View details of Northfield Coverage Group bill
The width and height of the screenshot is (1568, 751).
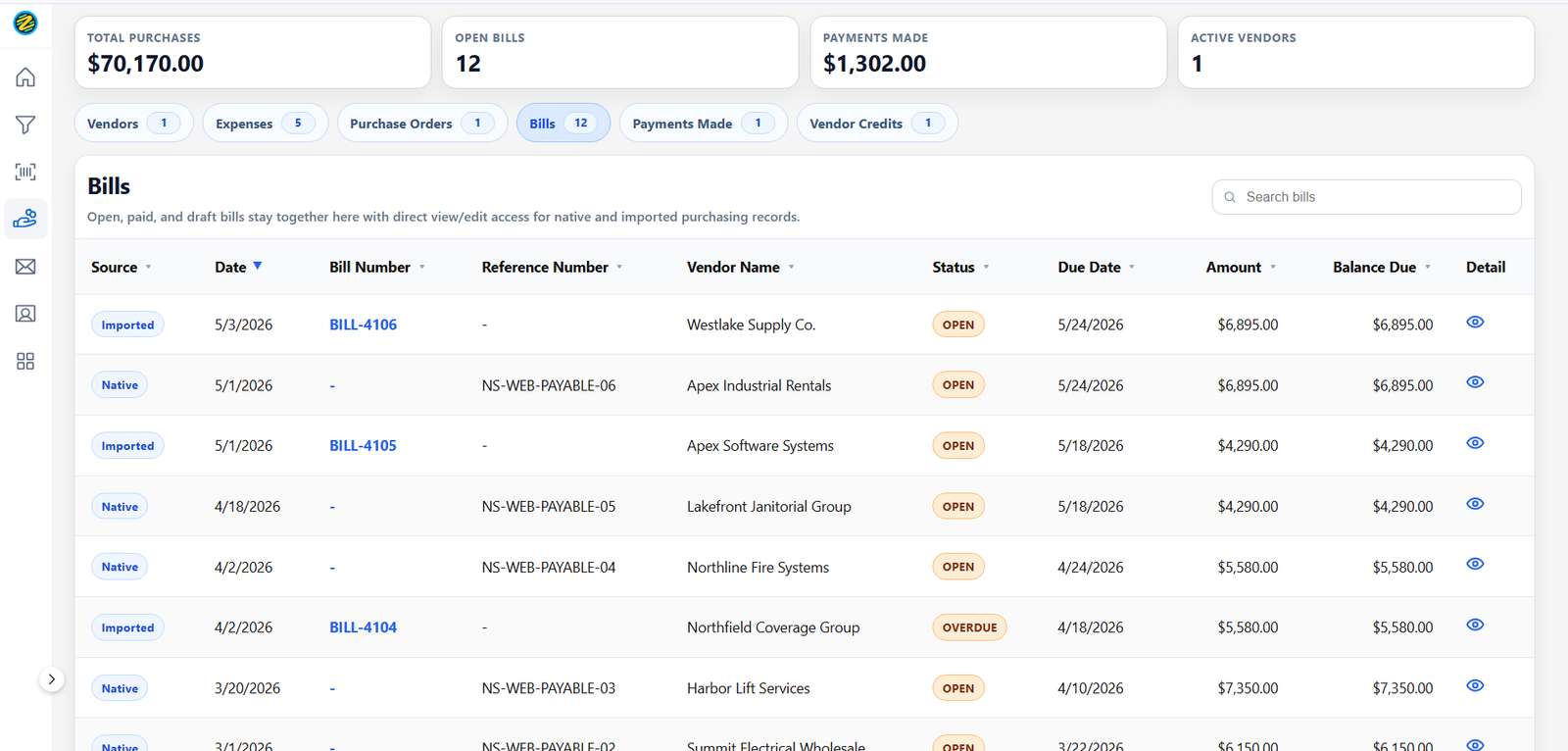[1475, 626]
